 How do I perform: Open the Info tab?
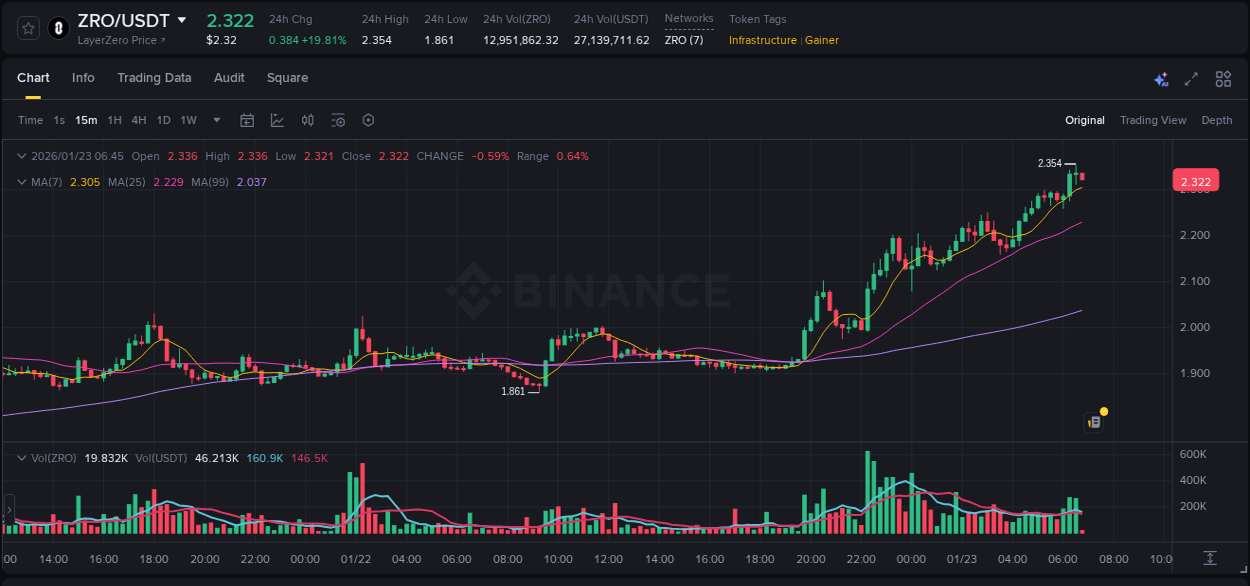(x=83, y=78)
